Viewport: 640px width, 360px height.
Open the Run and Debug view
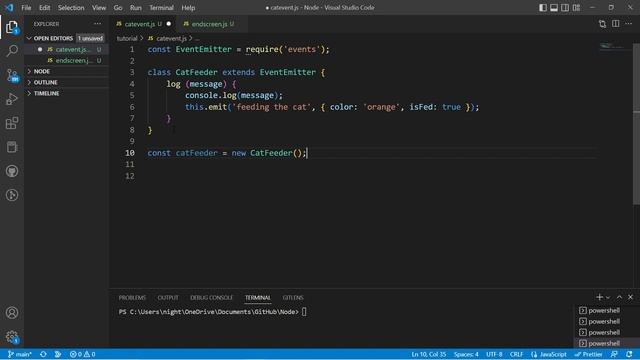click(x=12, y=99)
